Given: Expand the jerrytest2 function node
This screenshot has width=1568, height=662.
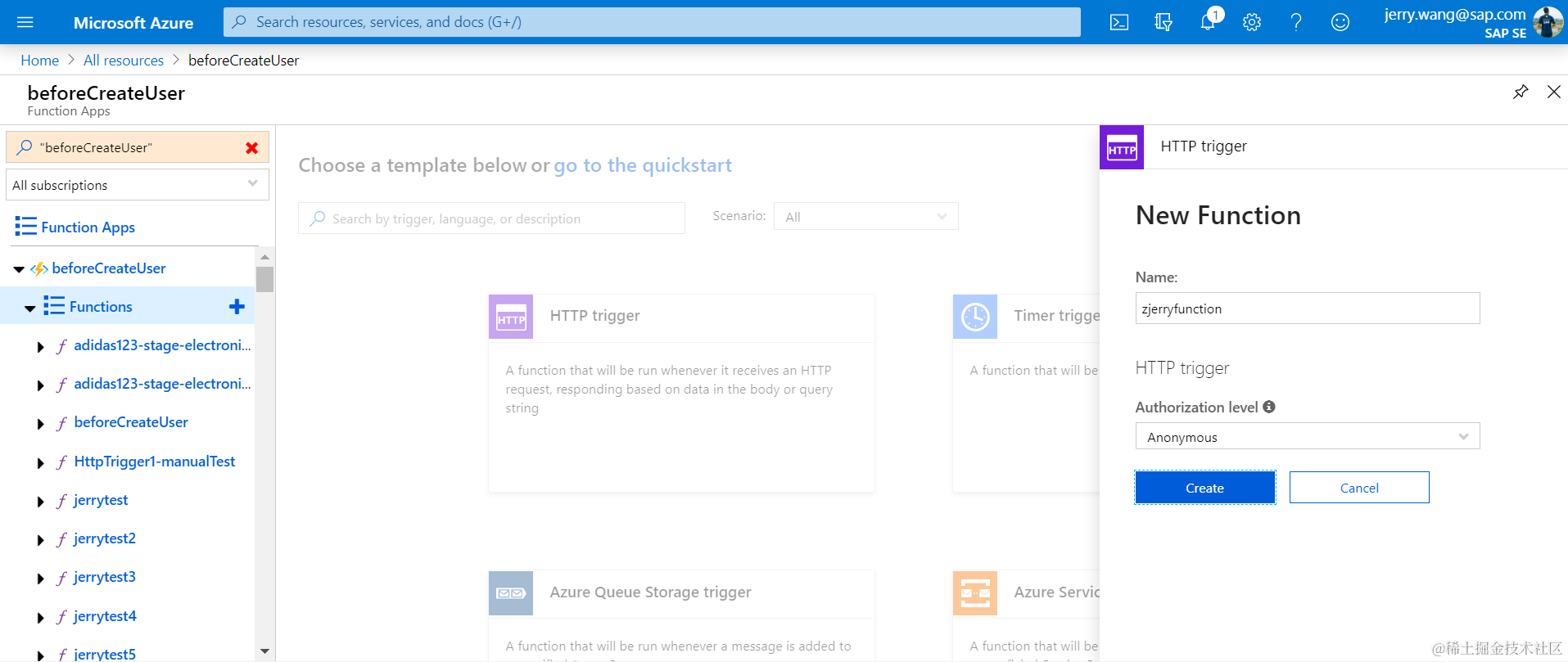Looking at the screenshot, I should click(40, 540).
